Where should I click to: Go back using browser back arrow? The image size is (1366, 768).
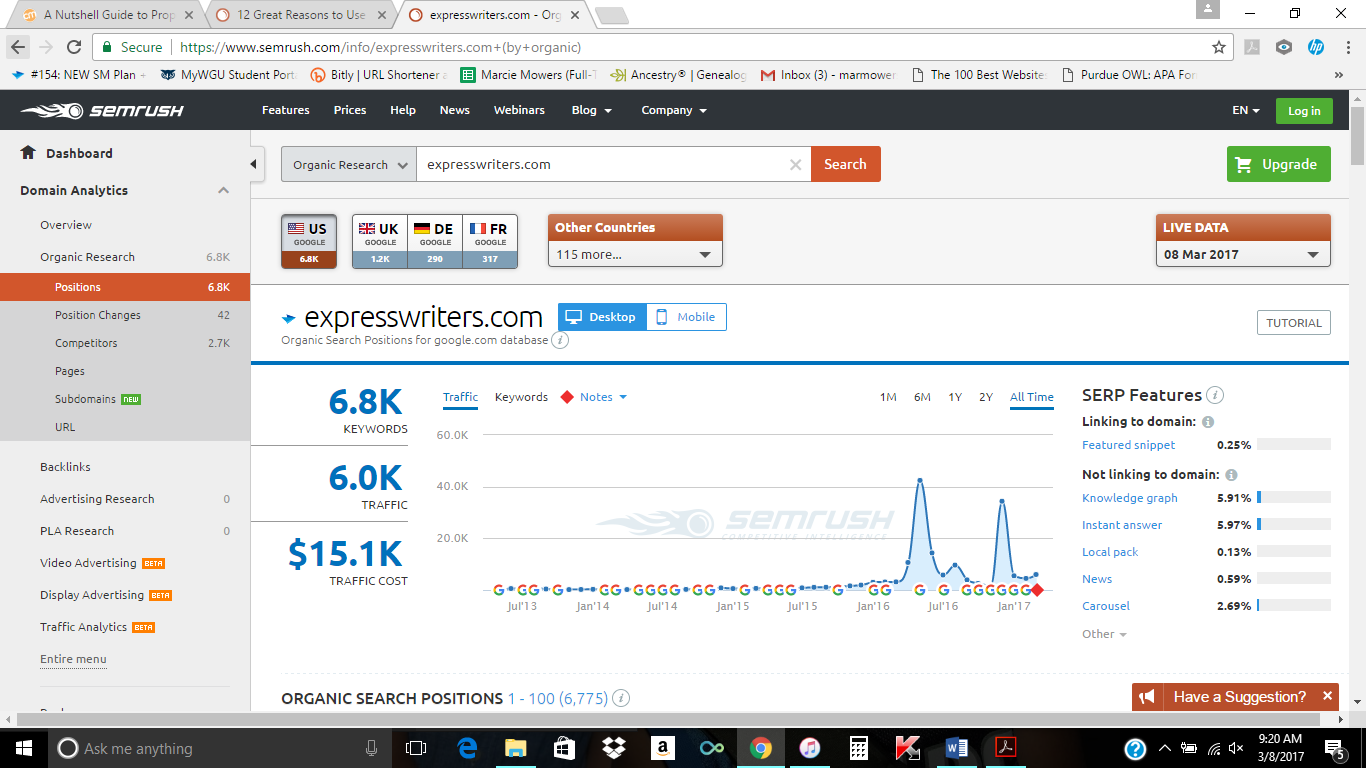tap(18, 47)
